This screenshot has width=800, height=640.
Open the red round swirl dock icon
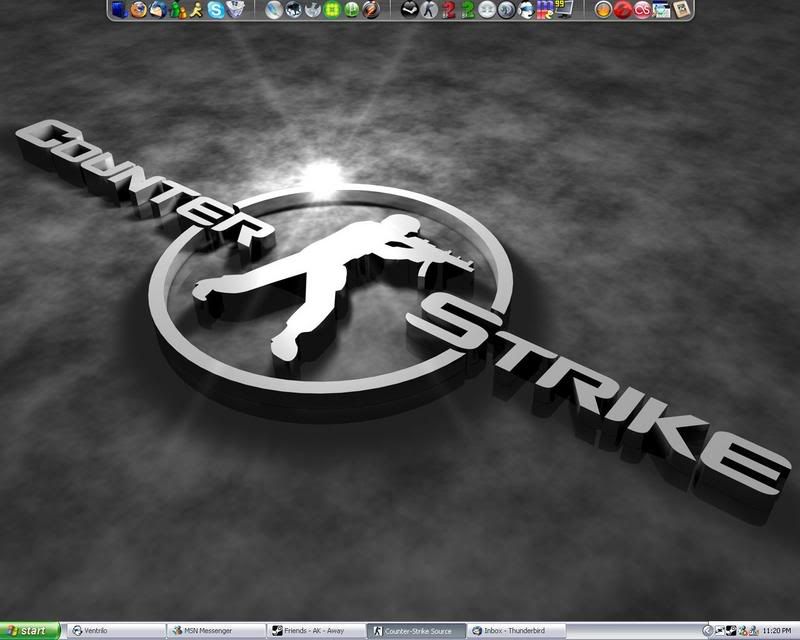point(622,10)
